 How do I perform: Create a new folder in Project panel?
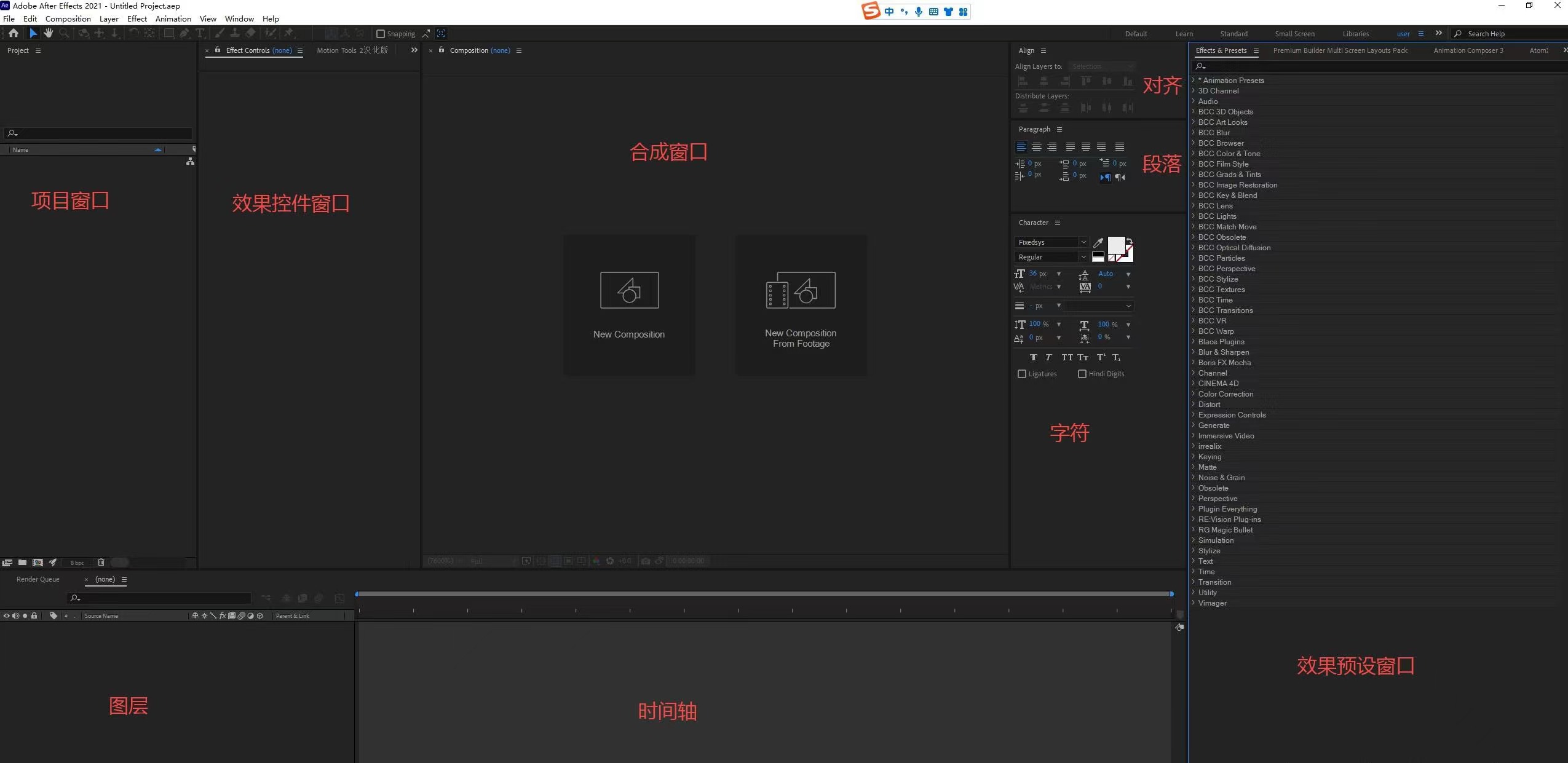click(x=22, y=563)
